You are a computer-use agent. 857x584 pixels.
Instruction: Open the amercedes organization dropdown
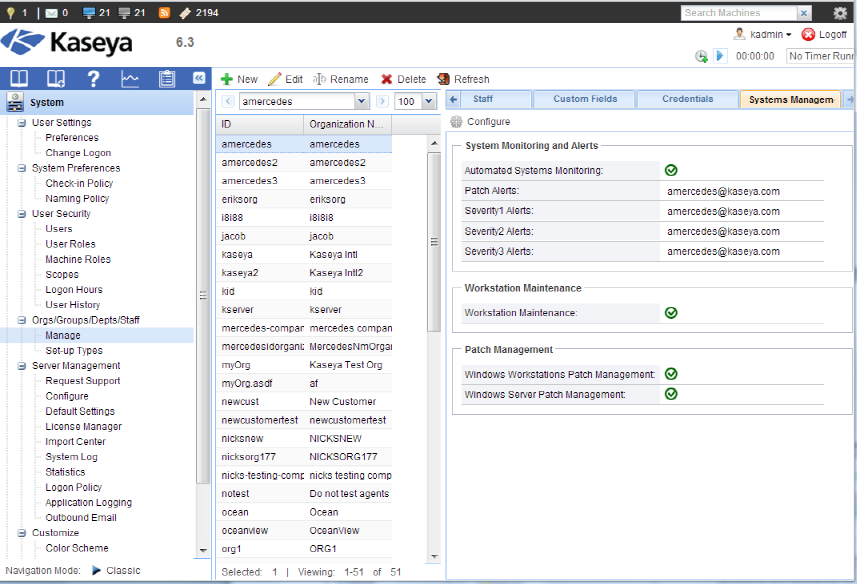[x=361, y=102]
